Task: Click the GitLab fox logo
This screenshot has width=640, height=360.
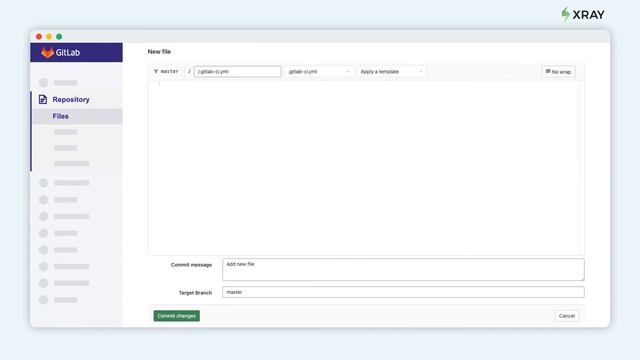Action: pyautogui.click(x=48, y=53)
